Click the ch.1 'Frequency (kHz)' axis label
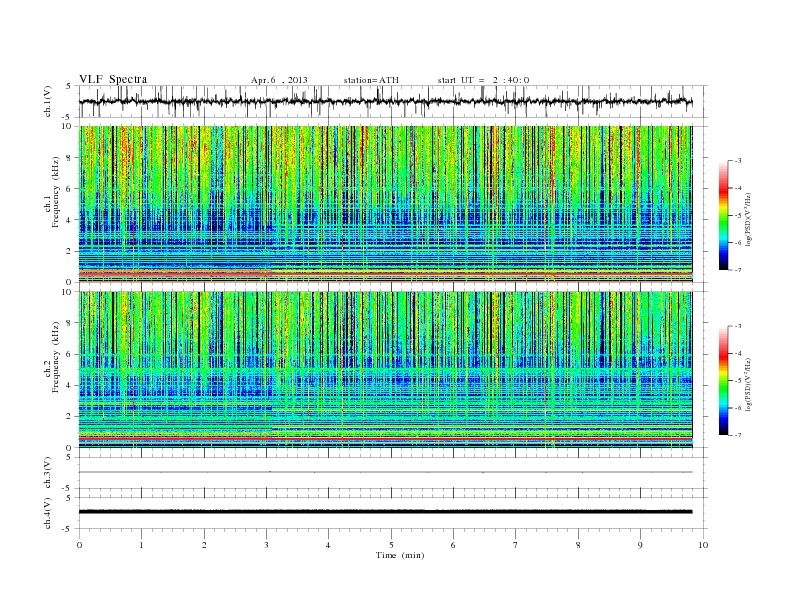Screen dimensions: 792x612 click(x=55, y=192)
